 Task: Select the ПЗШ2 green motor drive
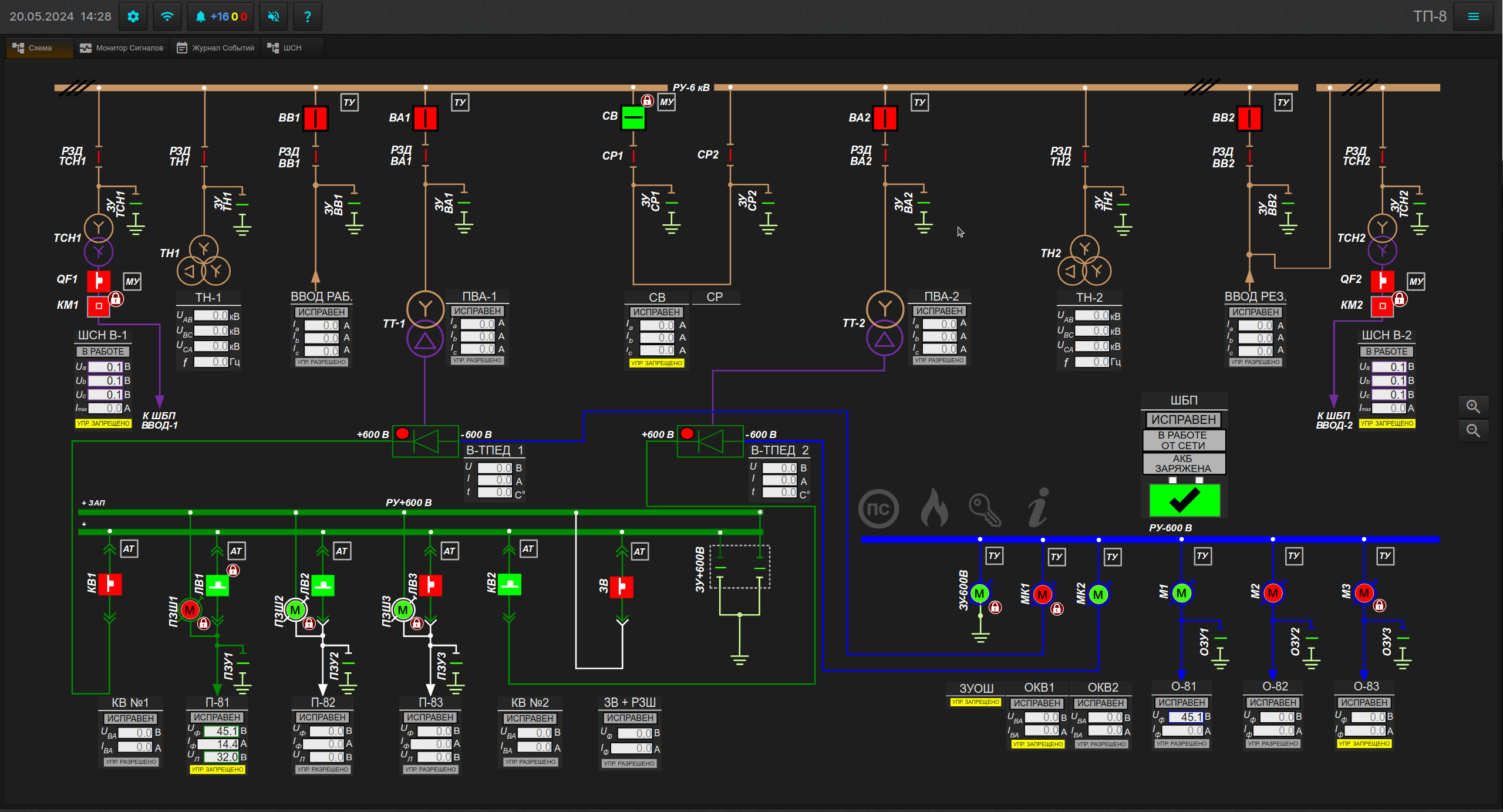tap(295, 610)
